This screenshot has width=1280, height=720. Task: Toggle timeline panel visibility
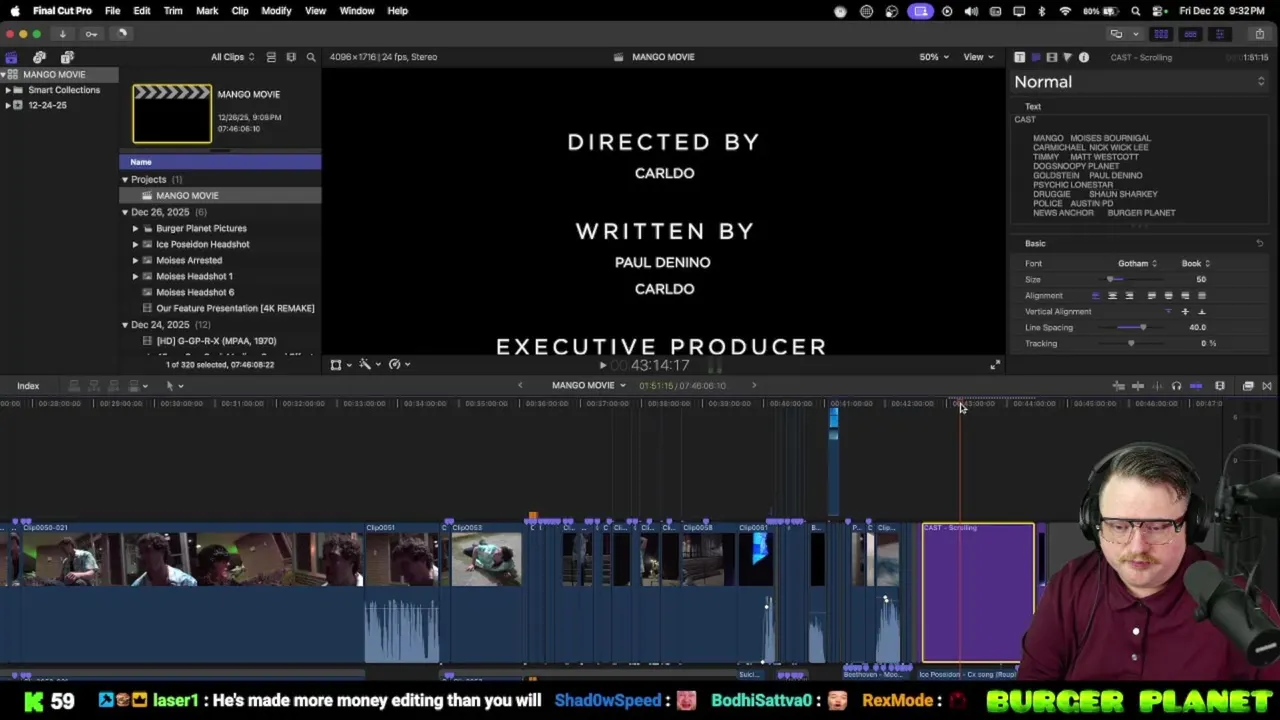[x=1190, y=34]
